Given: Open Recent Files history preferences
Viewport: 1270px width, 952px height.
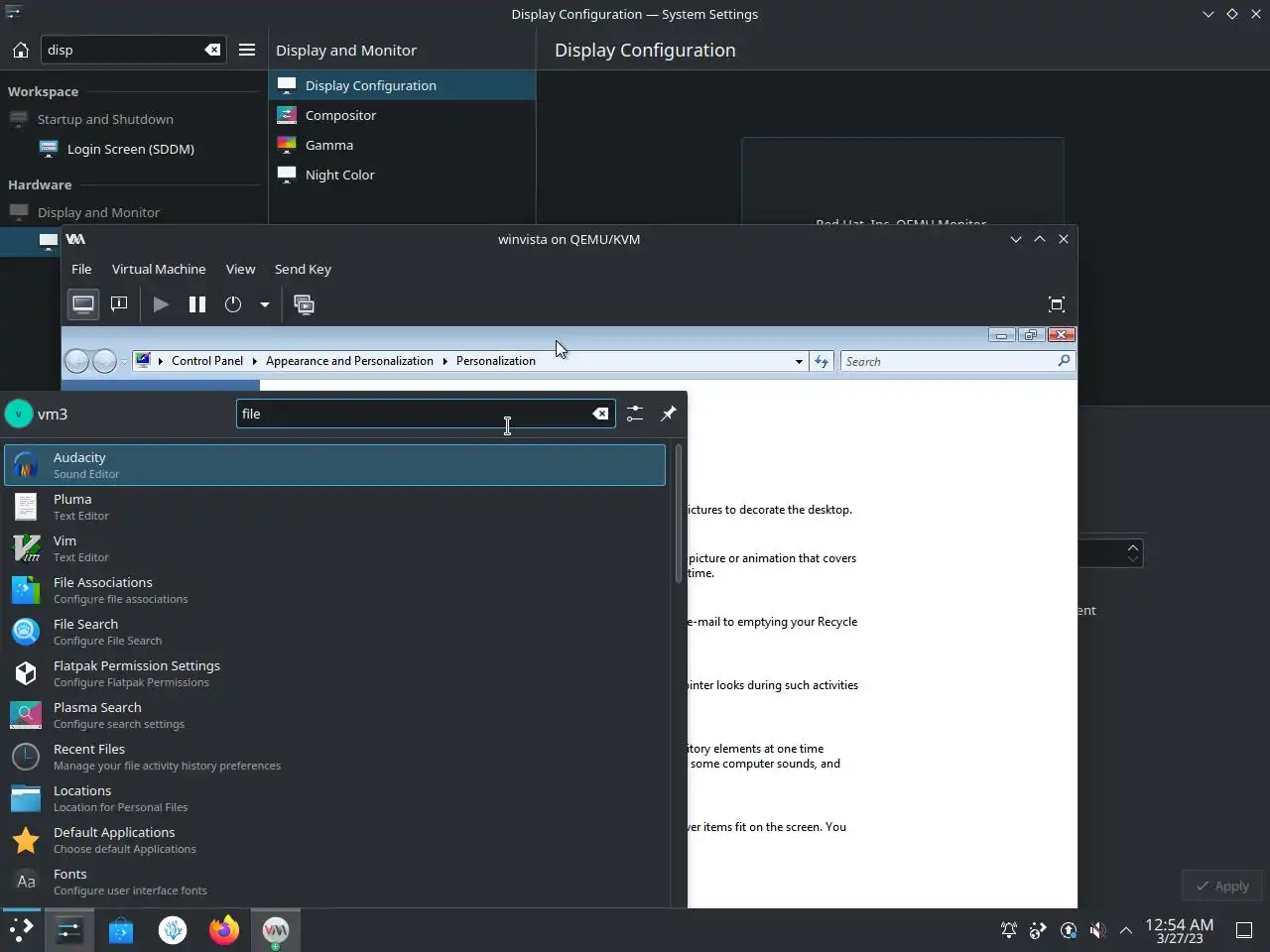Looking at the screenshot, I should point(334,757).
